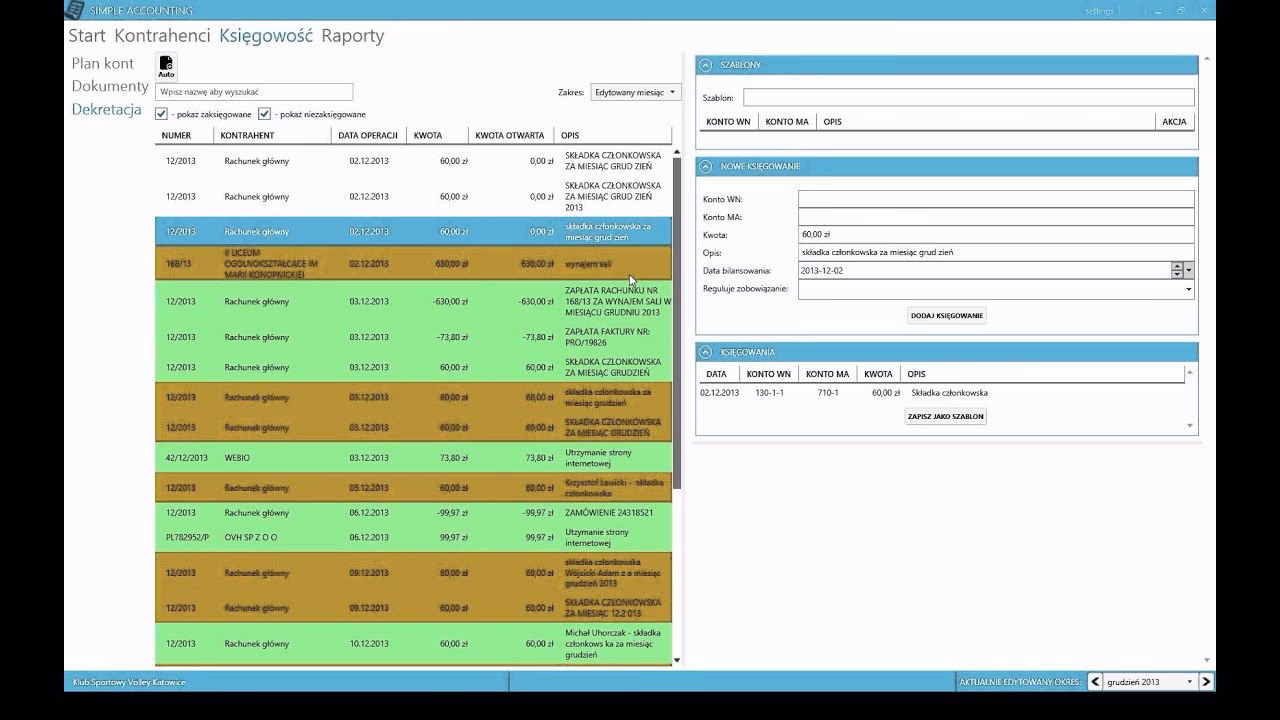Collapse the Księgowania section chevron

[x=706, y=352]
